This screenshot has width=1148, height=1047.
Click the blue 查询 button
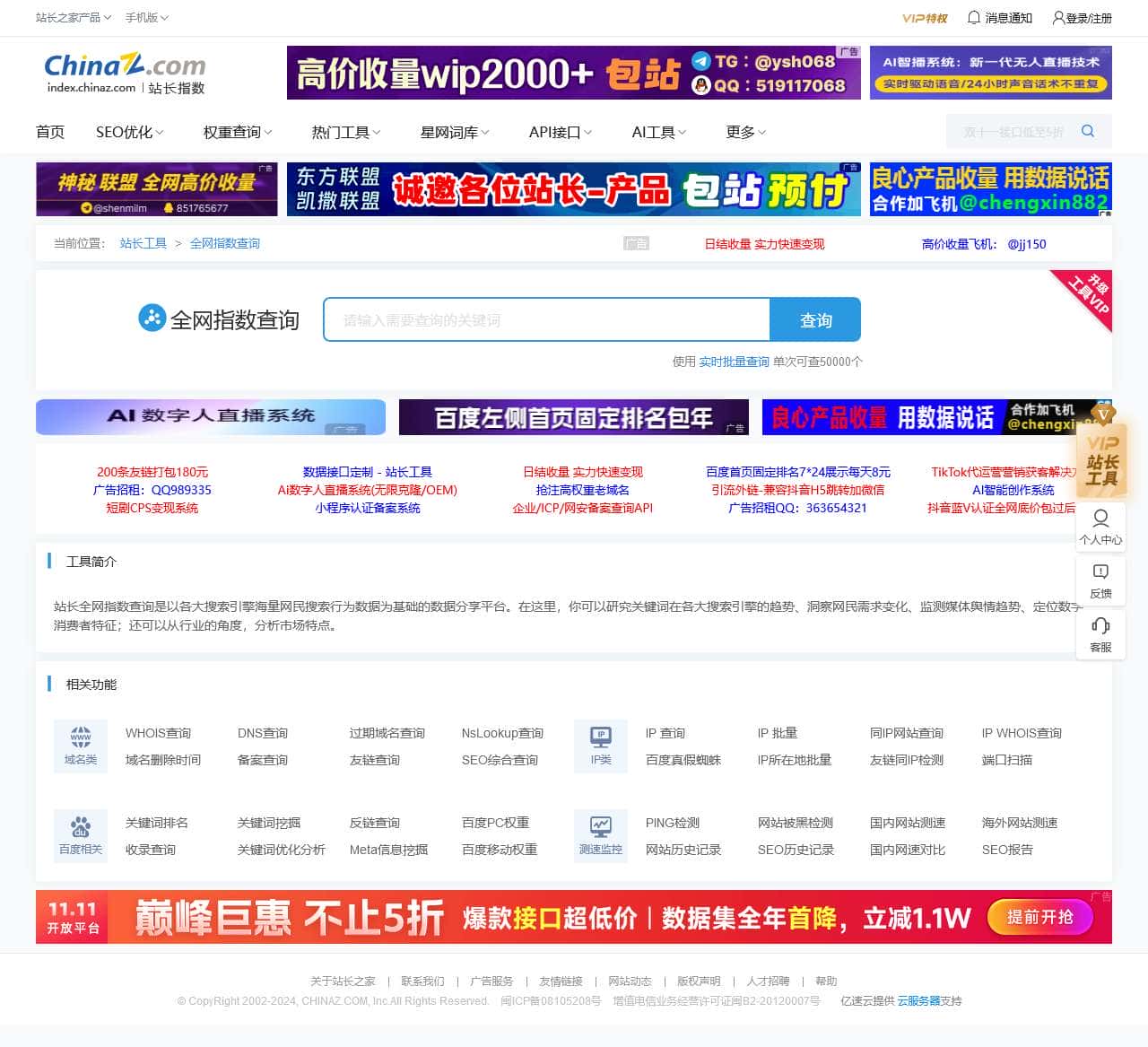pos(816,319)
